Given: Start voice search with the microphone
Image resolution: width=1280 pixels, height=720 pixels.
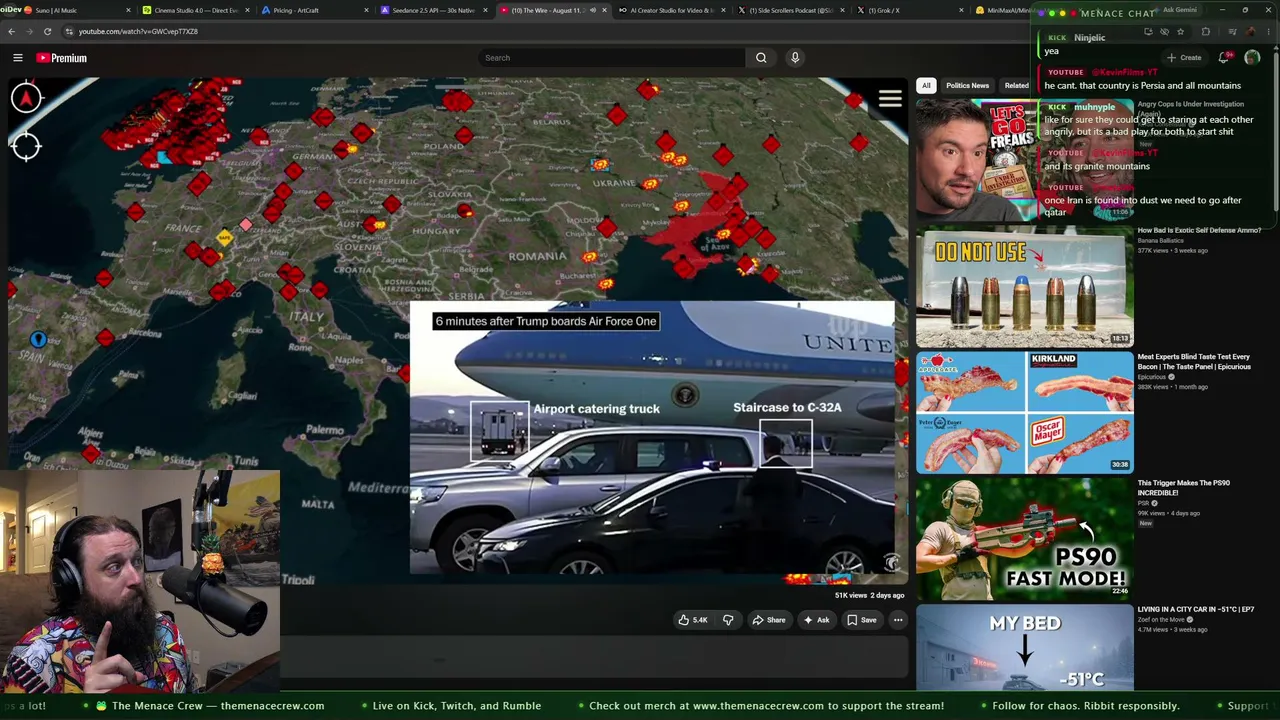Looking at the screenshot, I should click(795, 58).
